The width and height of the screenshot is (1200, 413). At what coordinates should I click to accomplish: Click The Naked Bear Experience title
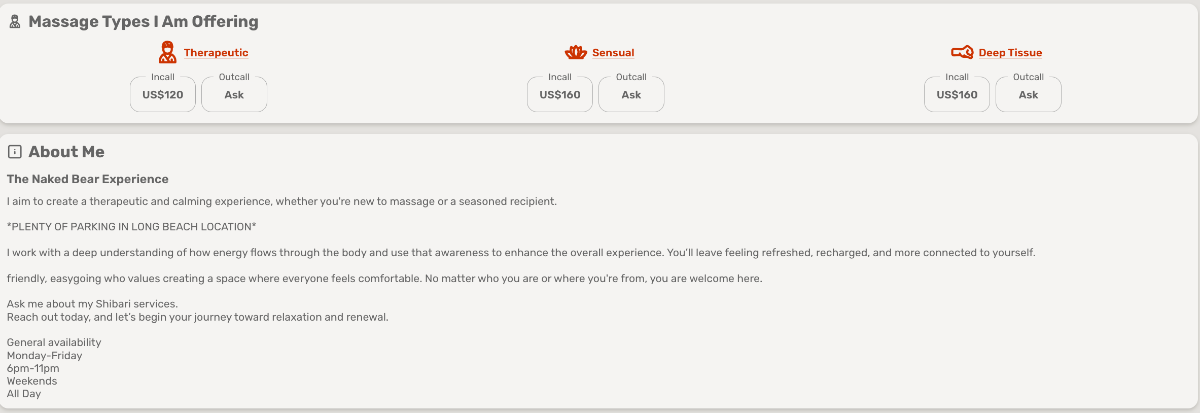click(88, 179)
